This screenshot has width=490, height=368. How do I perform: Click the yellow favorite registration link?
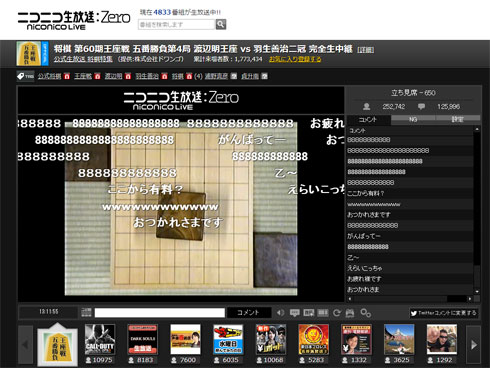click(x=295, y=59)
